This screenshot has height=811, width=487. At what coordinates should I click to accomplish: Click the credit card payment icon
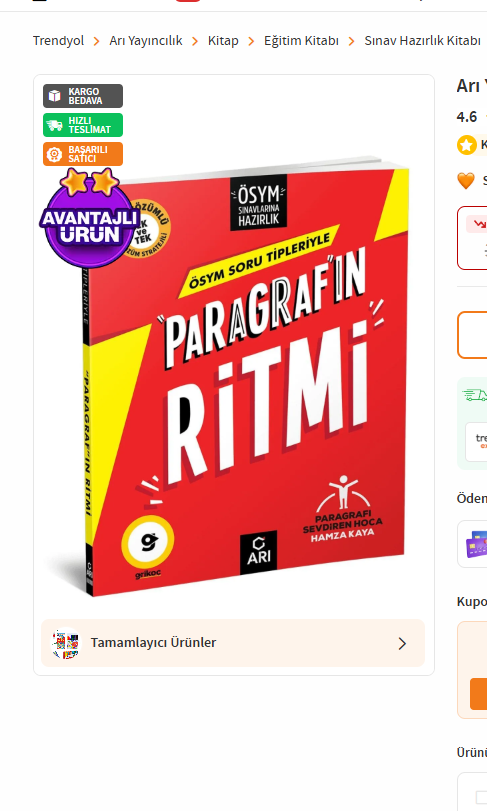coord(477,545)
